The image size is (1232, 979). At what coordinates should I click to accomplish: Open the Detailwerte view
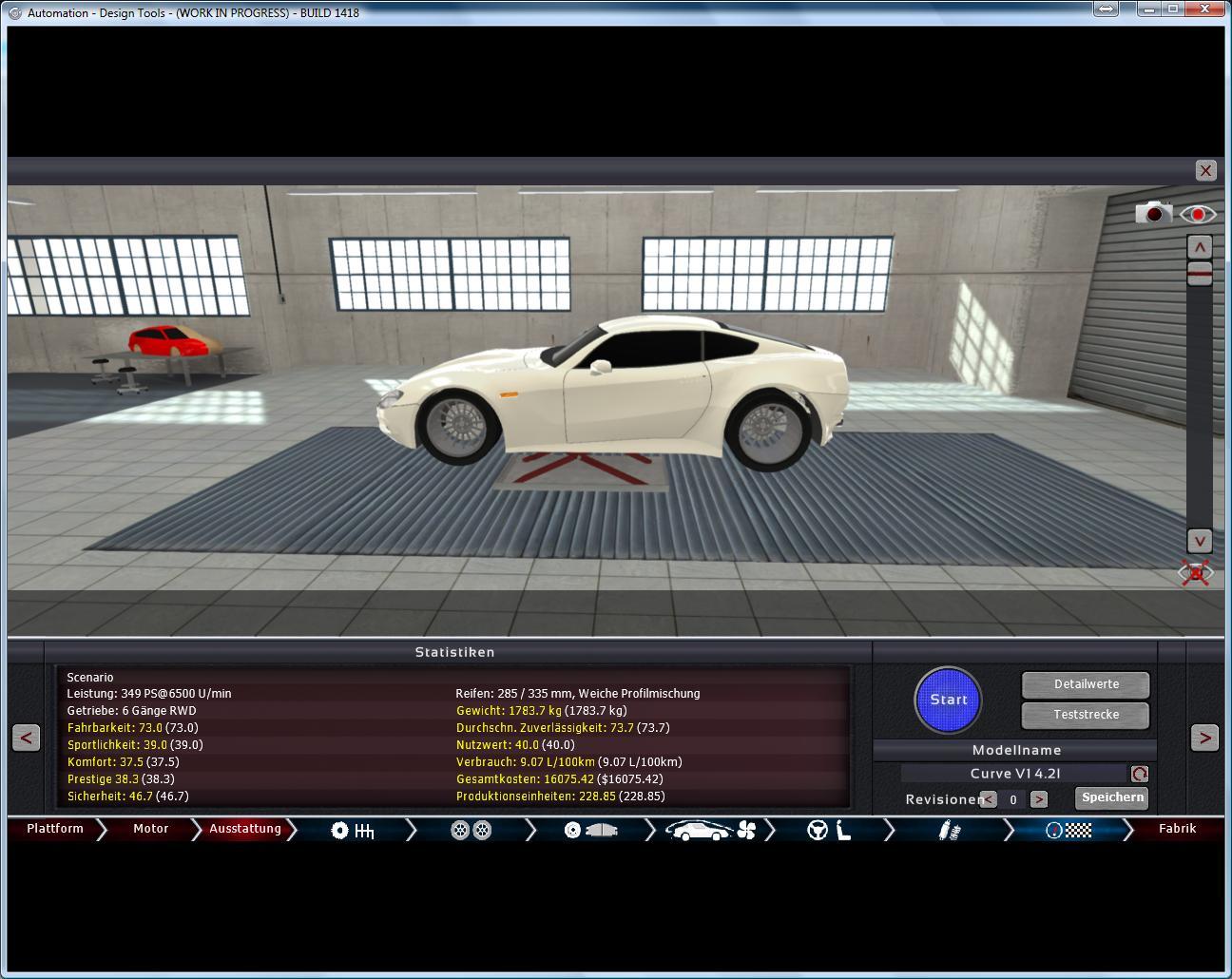[x=1086, y=684]
